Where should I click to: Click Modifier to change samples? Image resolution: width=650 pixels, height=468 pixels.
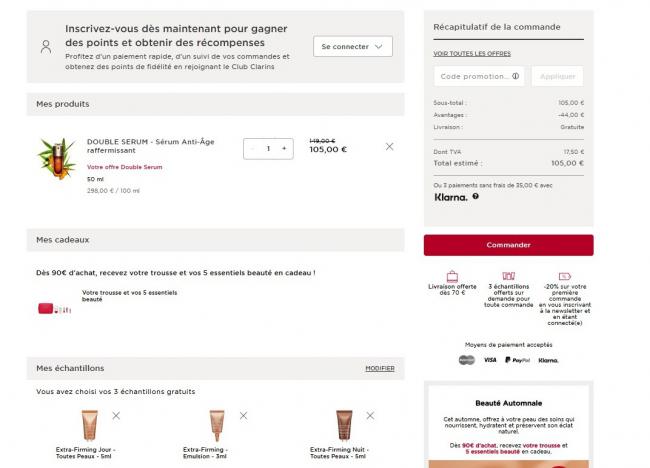click(379, 368)
